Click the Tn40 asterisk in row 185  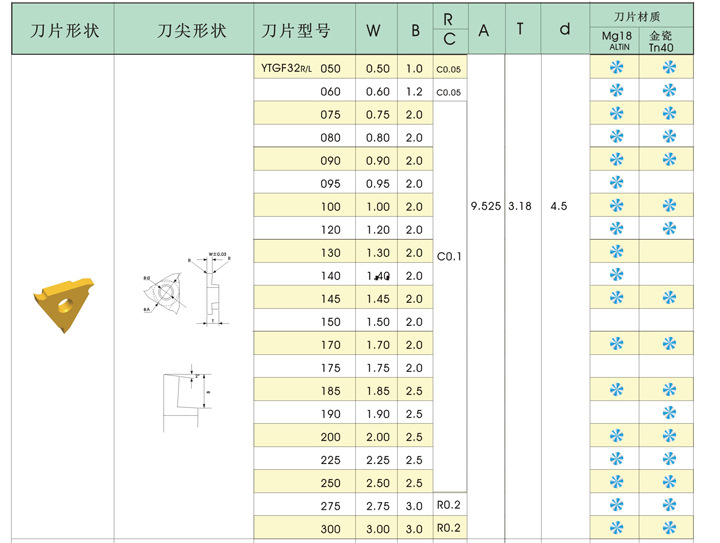point(669,390)
